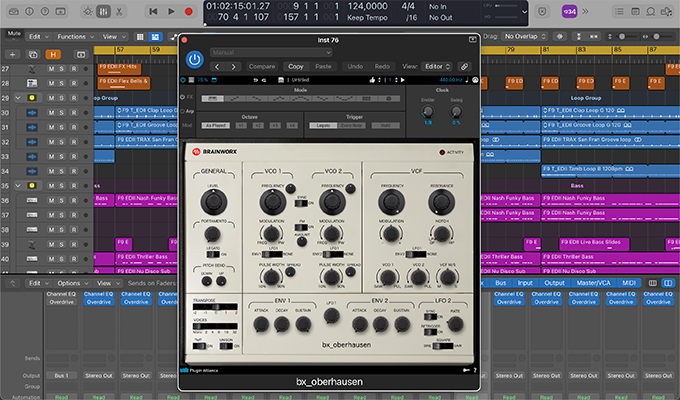Open the Functions menu in tracks area
This screenshot has width=680, height=400.
point(75,37)
